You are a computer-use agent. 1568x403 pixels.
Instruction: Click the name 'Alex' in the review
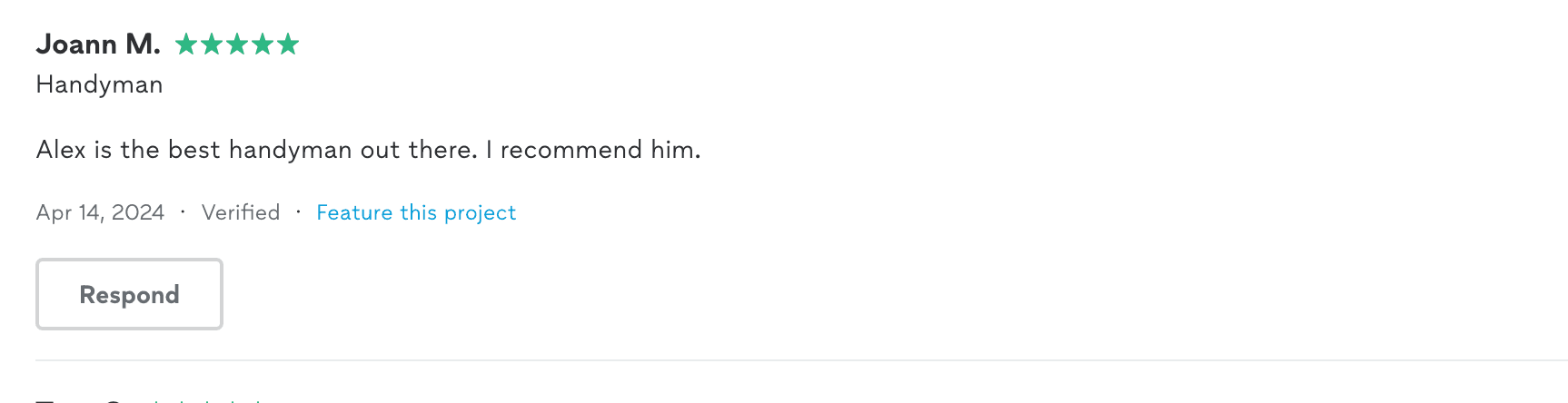coord(61,150)
